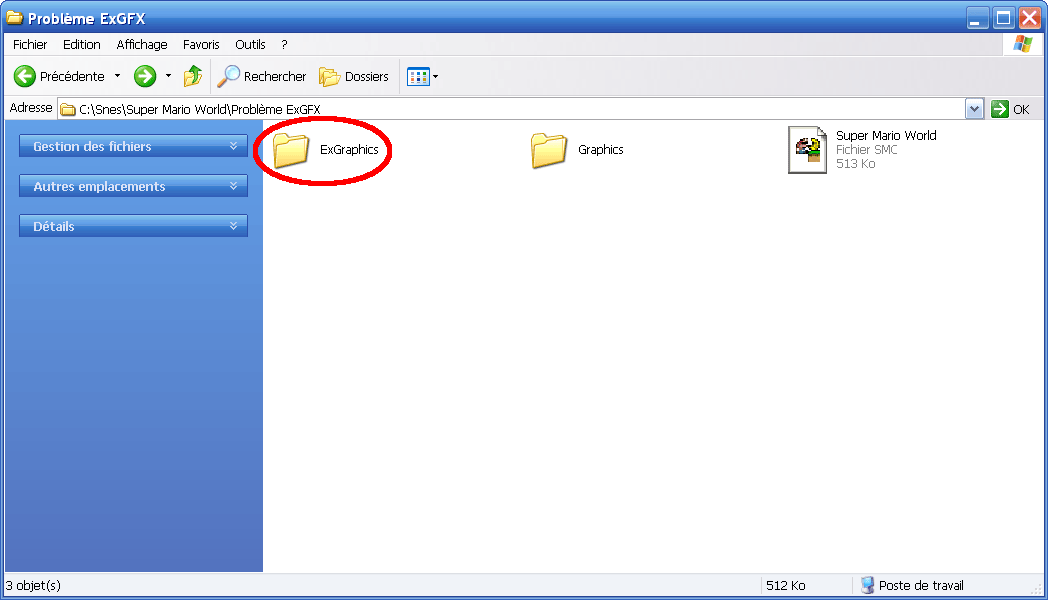1048x600 pixels.
Task: Open the Fichier menu
Action: (x=30, y=45)
